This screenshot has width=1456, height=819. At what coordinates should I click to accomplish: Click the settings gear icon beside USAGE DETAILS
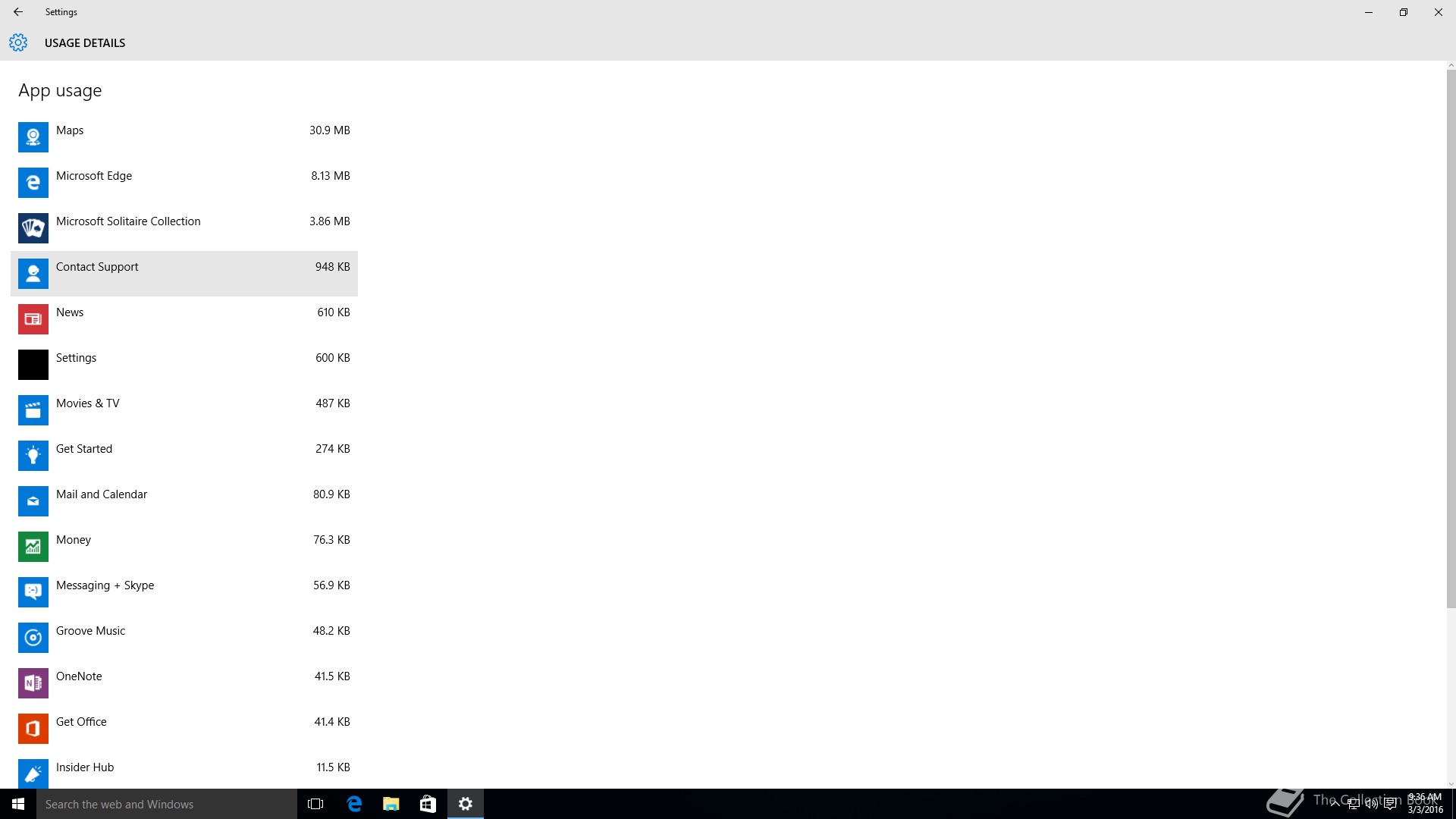(x=18, y=42)
